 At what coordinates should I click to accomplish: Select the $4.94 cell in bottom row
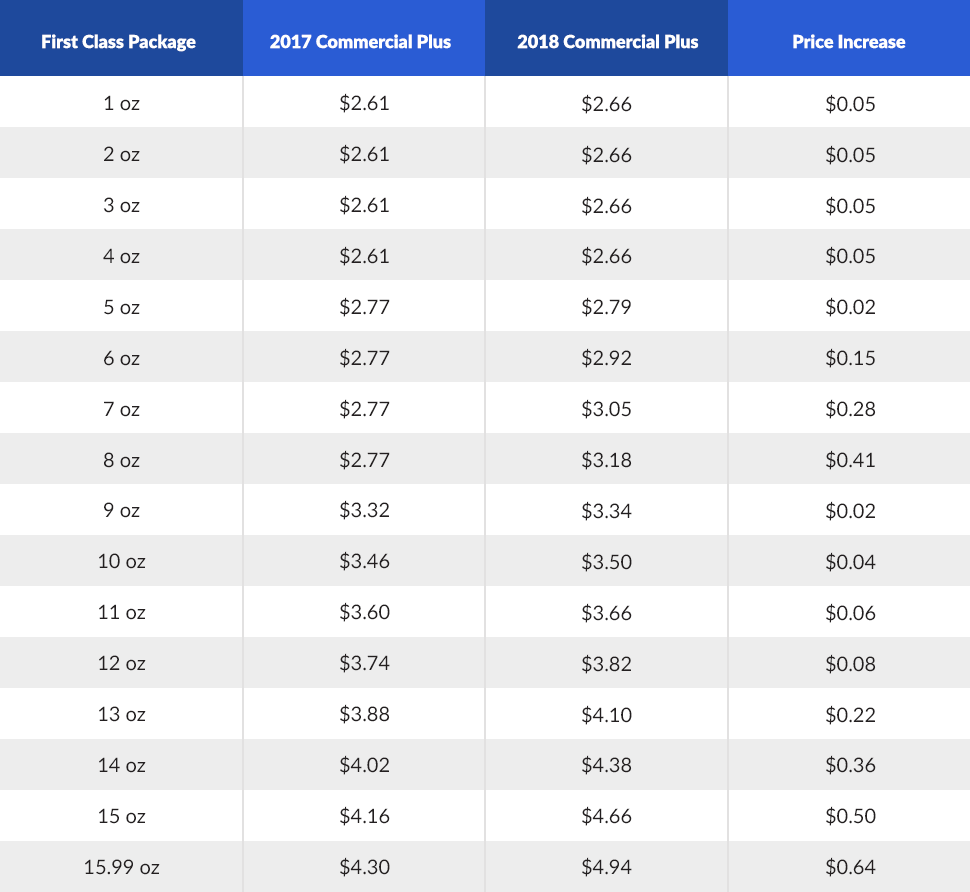coord(606,867)
